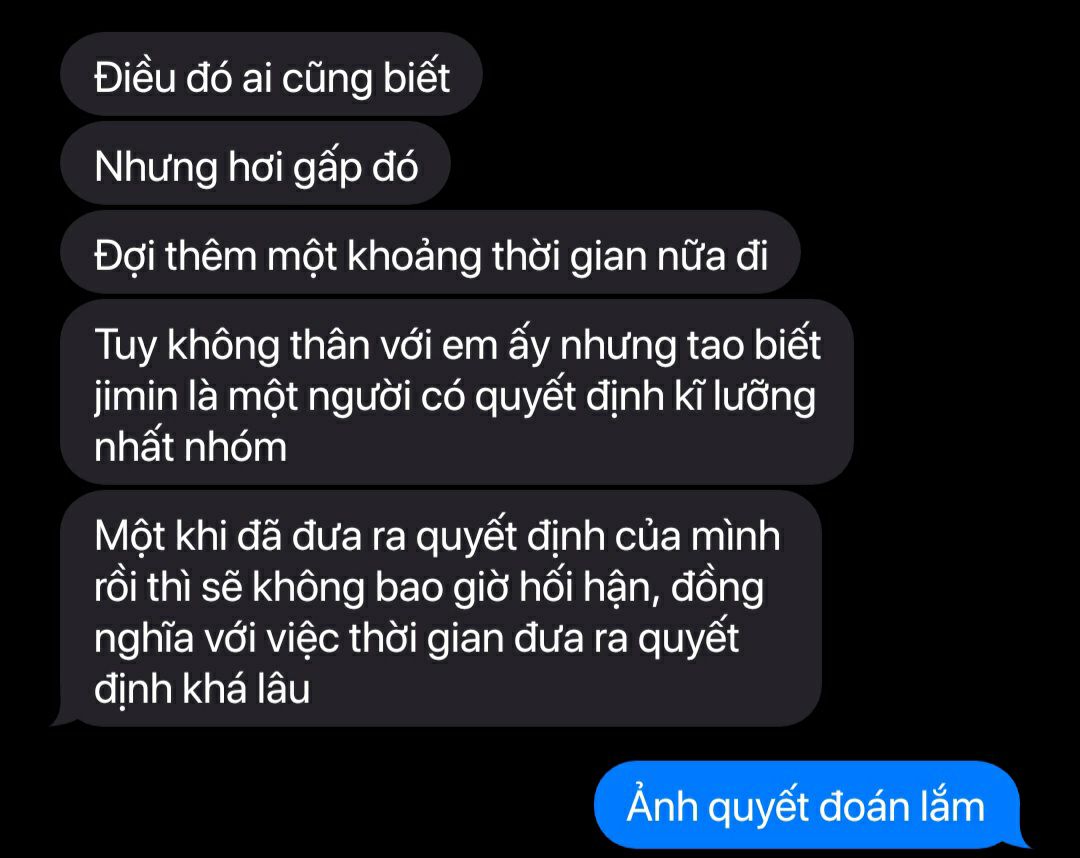Select the long message starting "Một khi đã"
Viewport: 1080px width, 858px height.
(441, 609)
